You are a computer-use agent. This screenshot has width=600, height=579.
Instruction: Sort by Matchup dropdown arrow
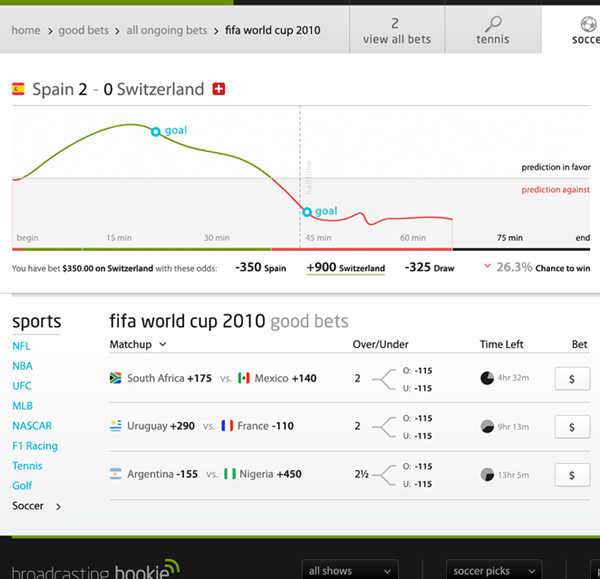(163, 344)
